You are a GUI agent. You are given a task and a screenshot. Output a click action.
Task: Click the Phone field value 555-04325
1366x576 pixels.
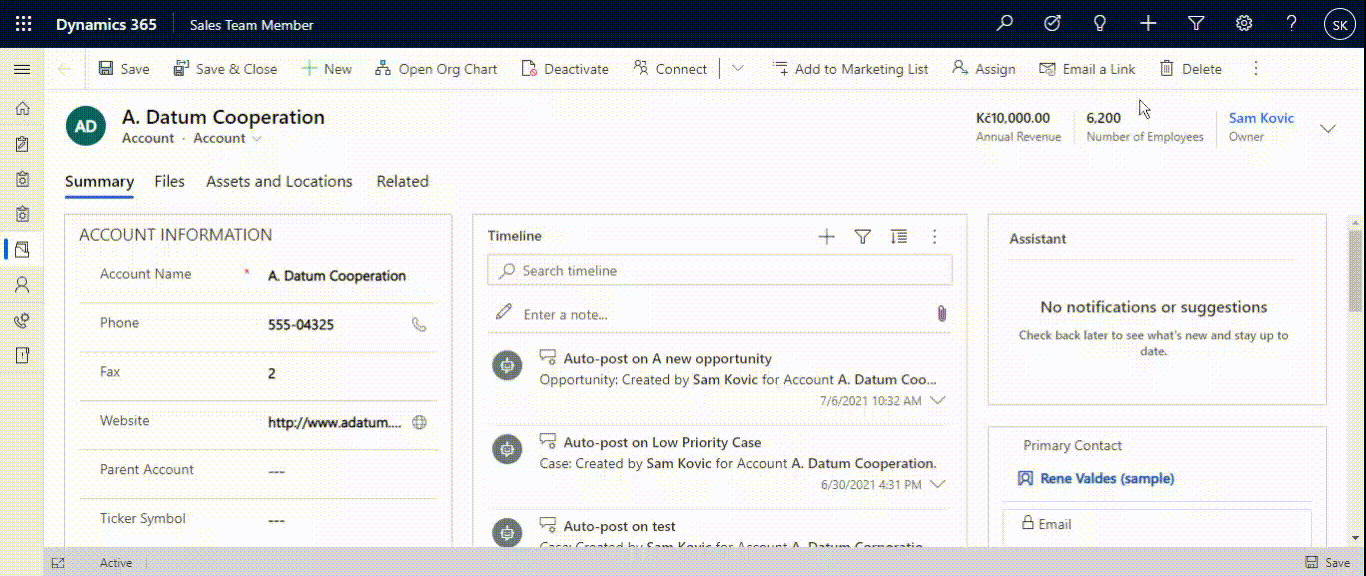[301, 325]
